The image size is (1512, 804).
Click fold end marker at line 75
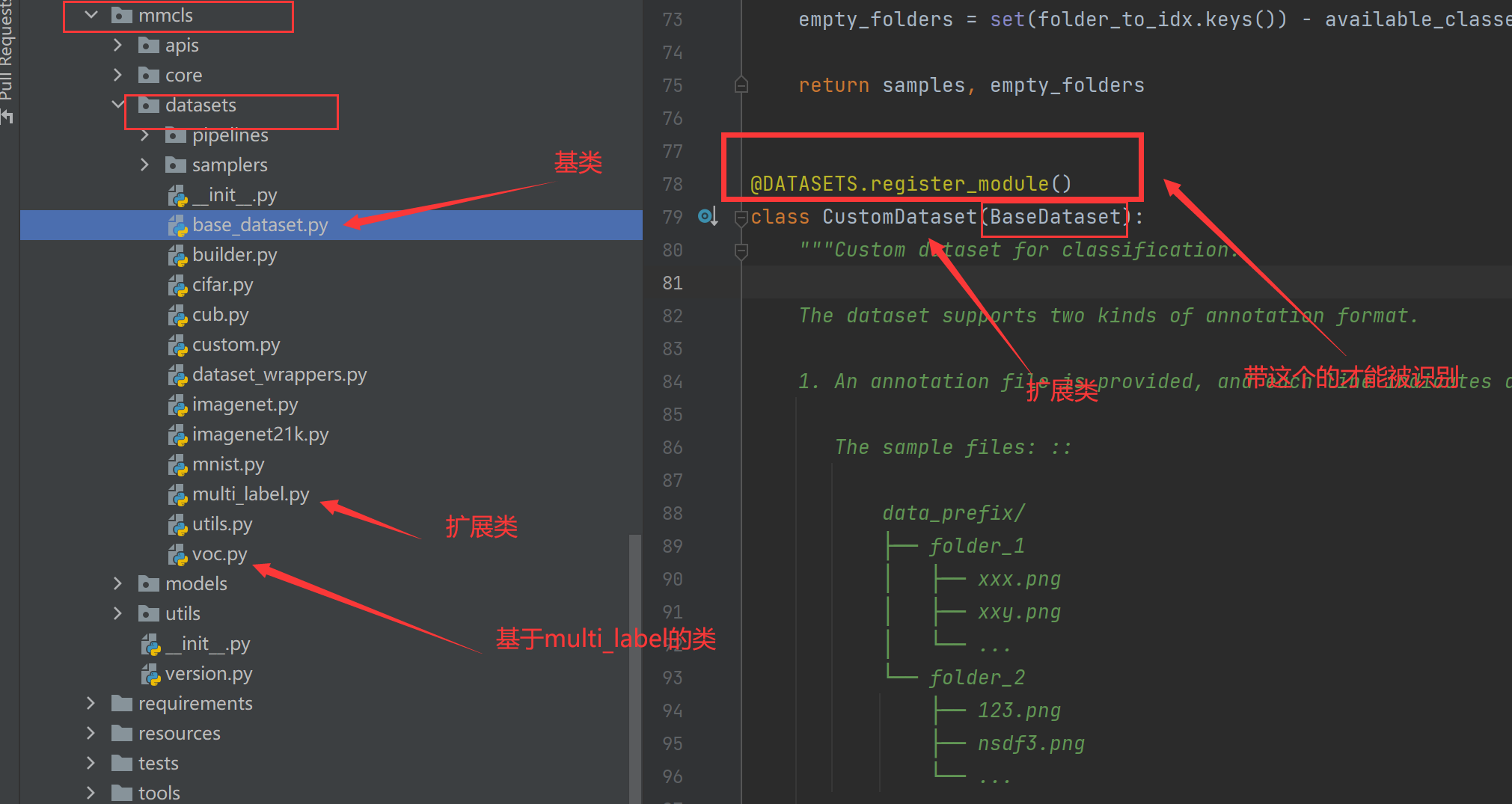pyautogui.click(x=741, y=85)
